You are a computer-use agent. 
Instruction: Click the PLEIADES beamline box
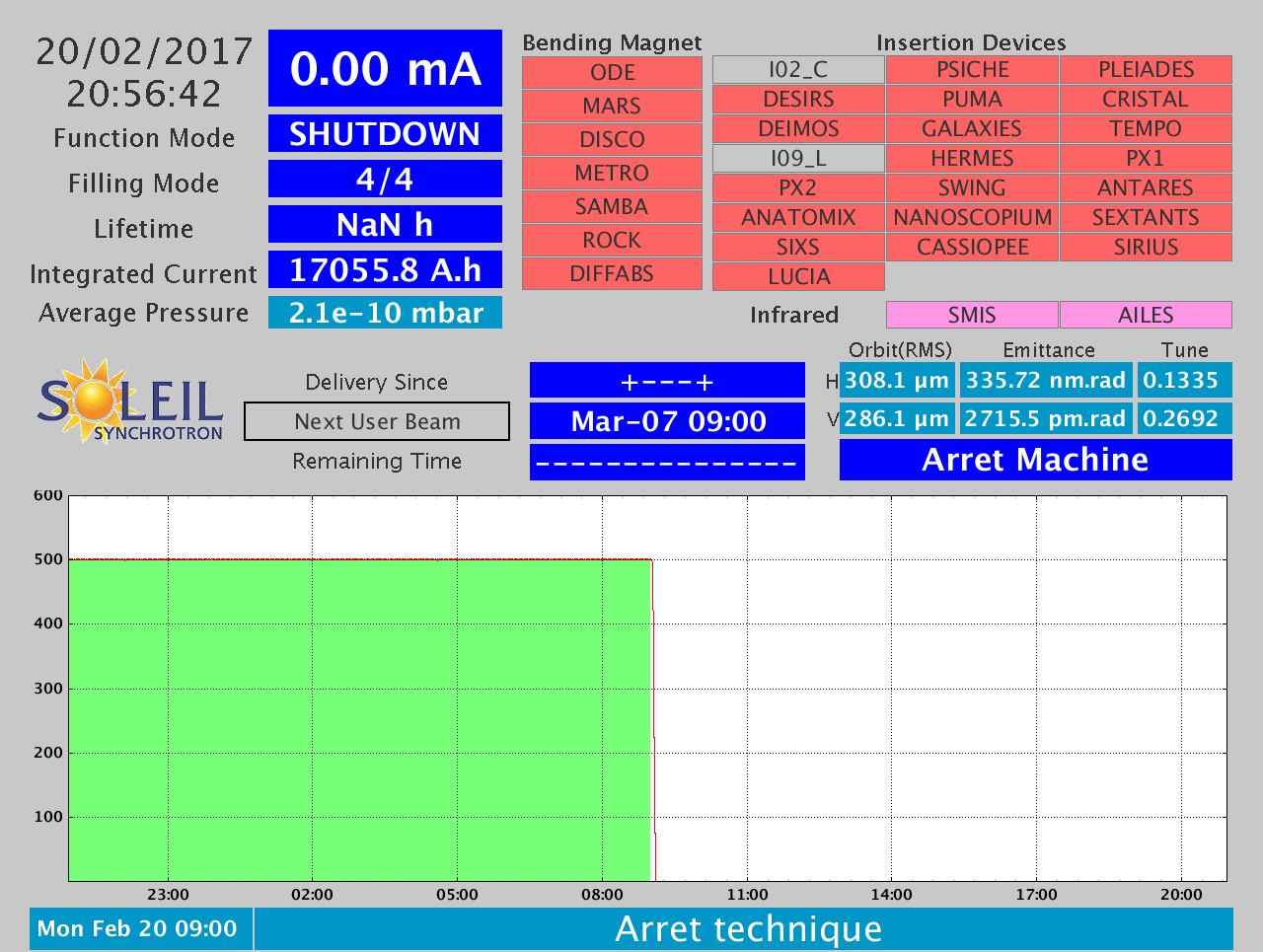click(x=1146, y=70)
